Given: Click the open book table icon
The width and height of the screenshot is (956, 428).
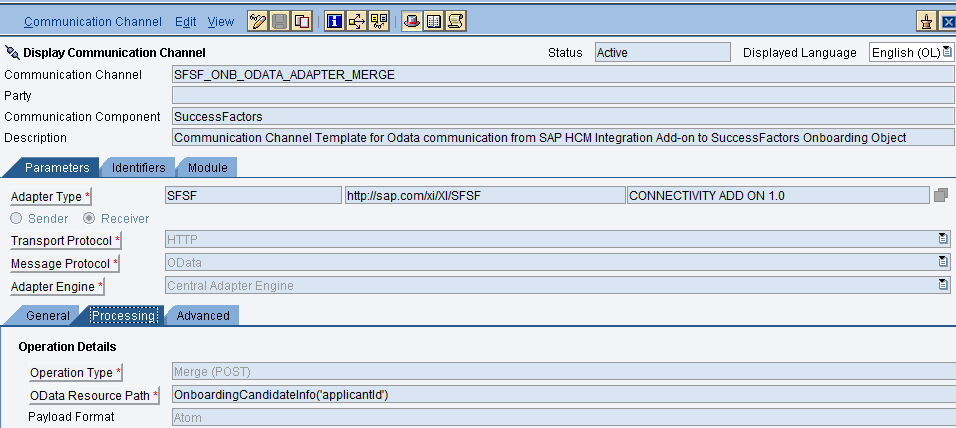Looking at the screenshot, I should click(x=434, y=22).
